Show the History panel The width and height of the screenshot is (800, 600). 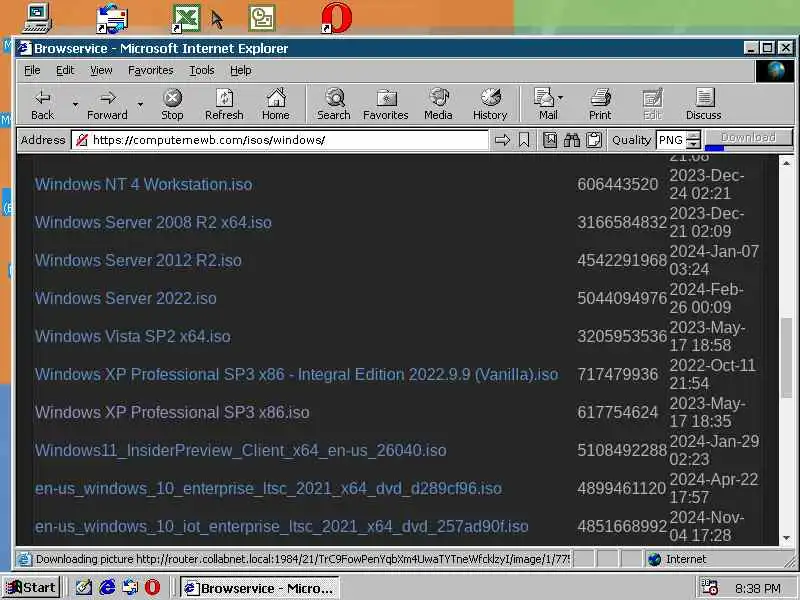(x=490, y=105)
